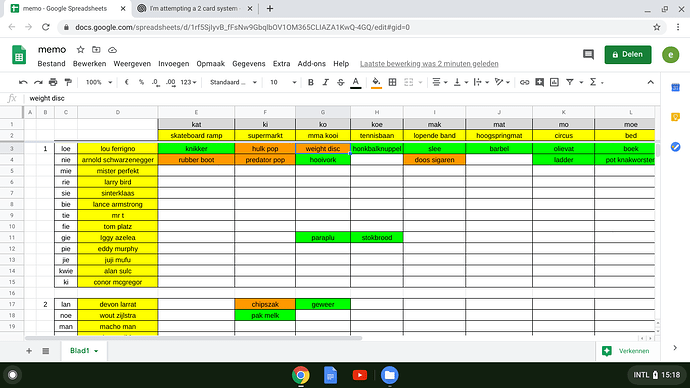
Task: Click the merge cells icon
Action: (x=409, y=82)
